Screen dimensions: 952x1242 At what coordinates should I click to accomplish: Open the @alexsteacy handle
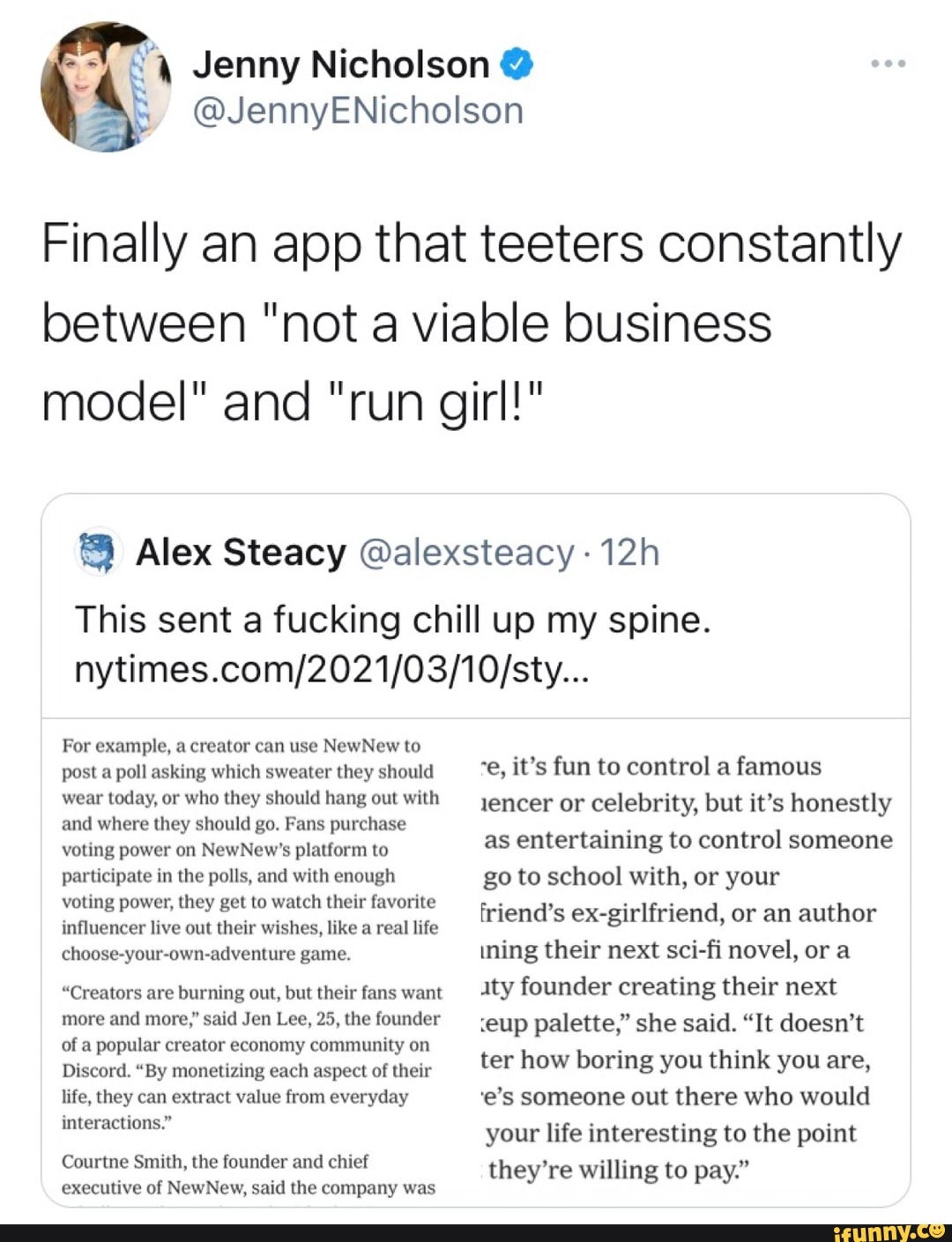pyautogui.click(x=466, y=553)
